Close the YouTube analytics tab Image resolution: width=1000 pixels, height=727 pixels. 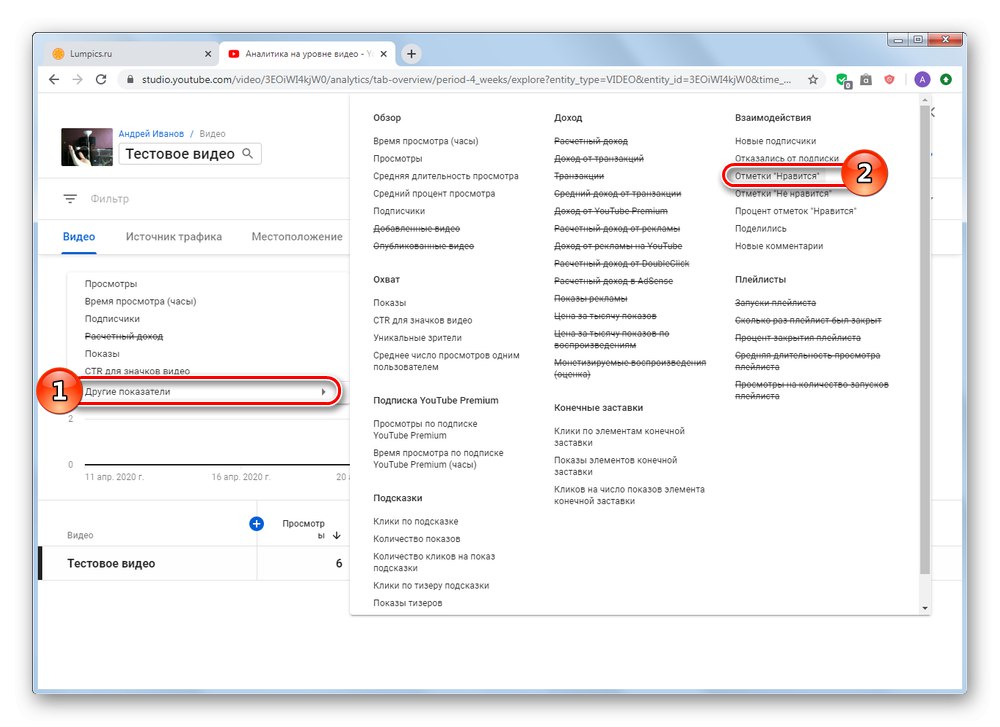click(x=383, y=54)
